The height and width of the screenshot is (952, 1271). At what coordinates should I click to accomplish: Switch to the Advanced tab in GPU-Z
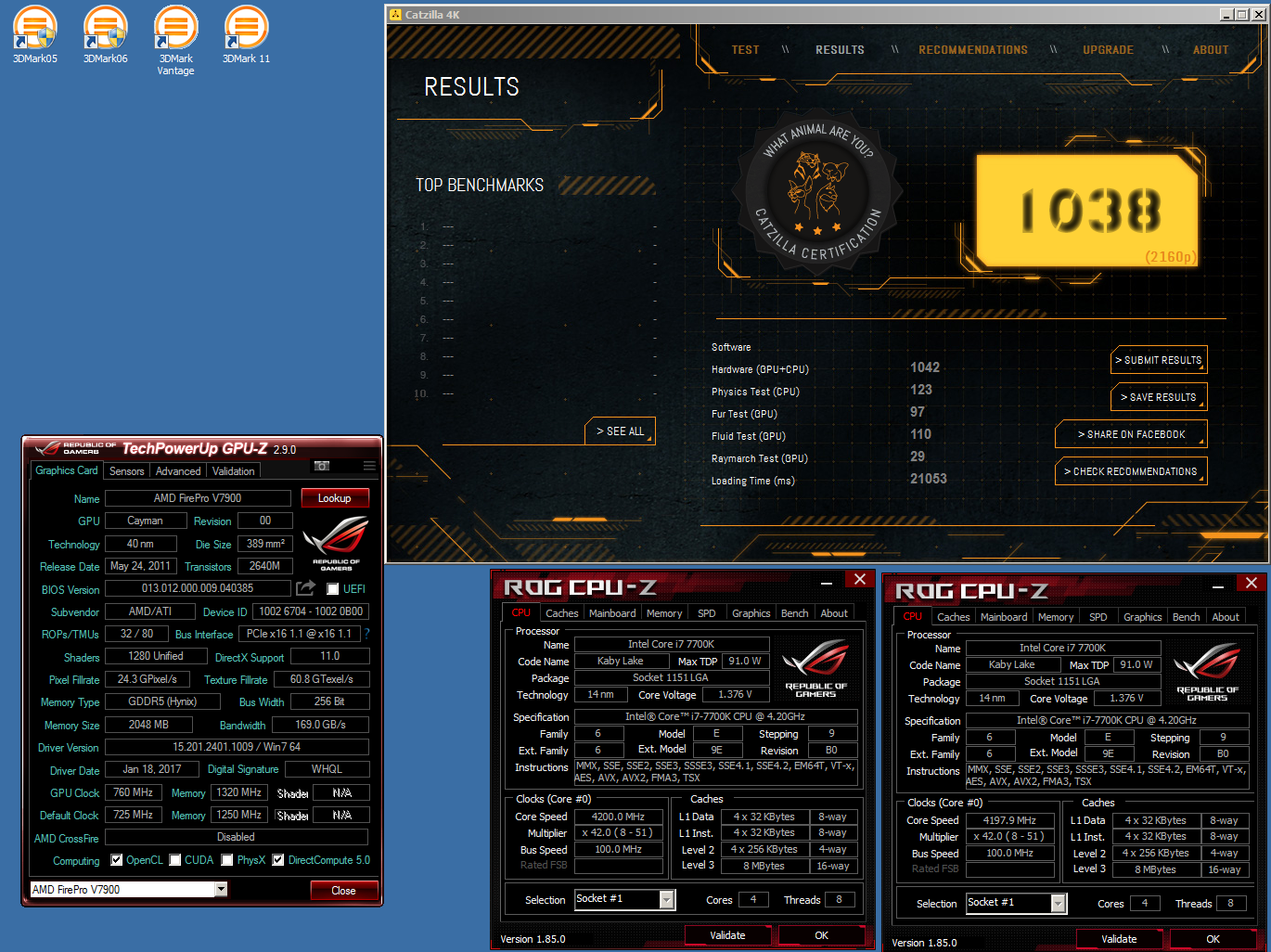(178, 471)
